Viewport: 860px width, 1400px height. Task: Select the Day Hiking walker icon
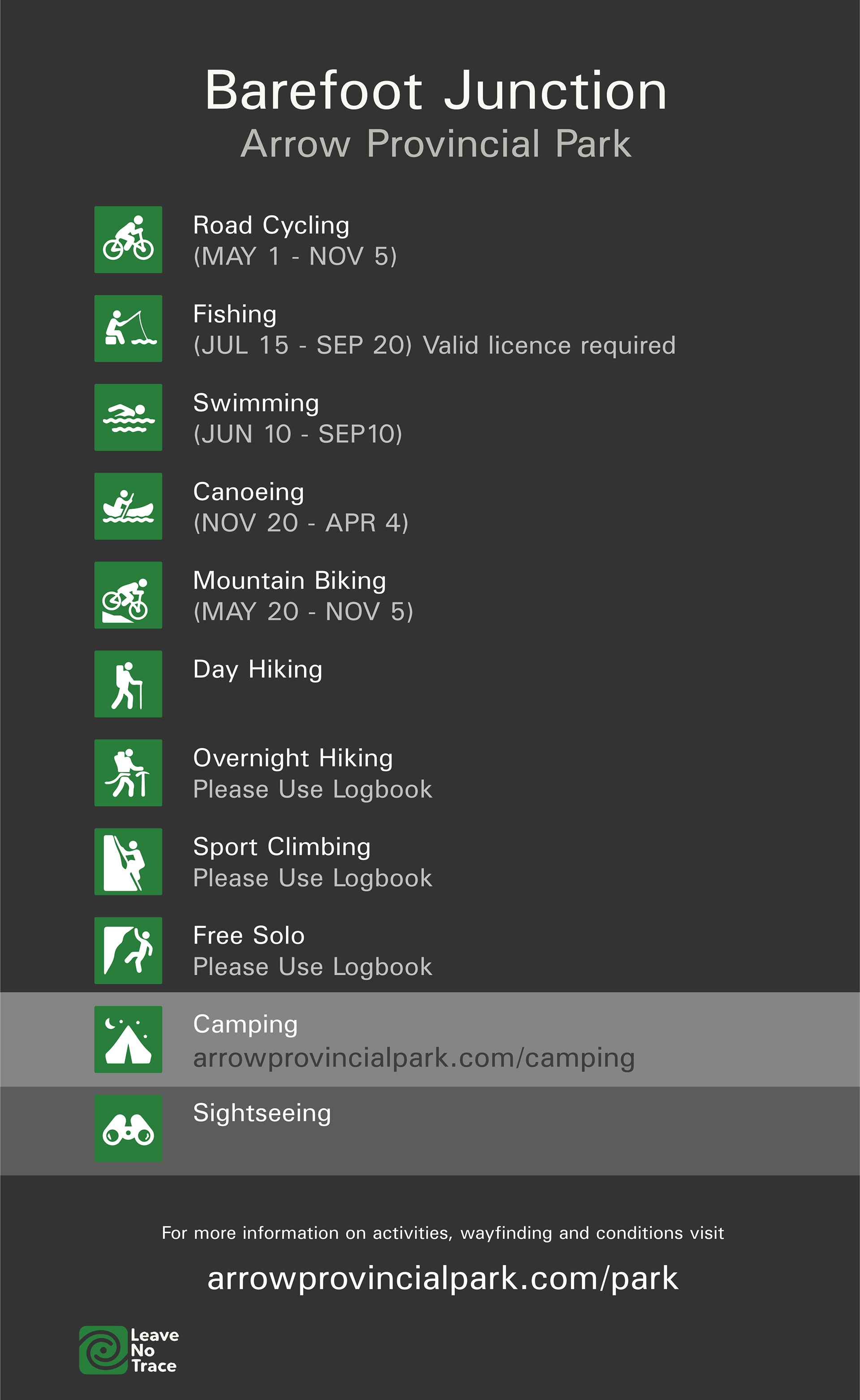[x=128, y=684]
